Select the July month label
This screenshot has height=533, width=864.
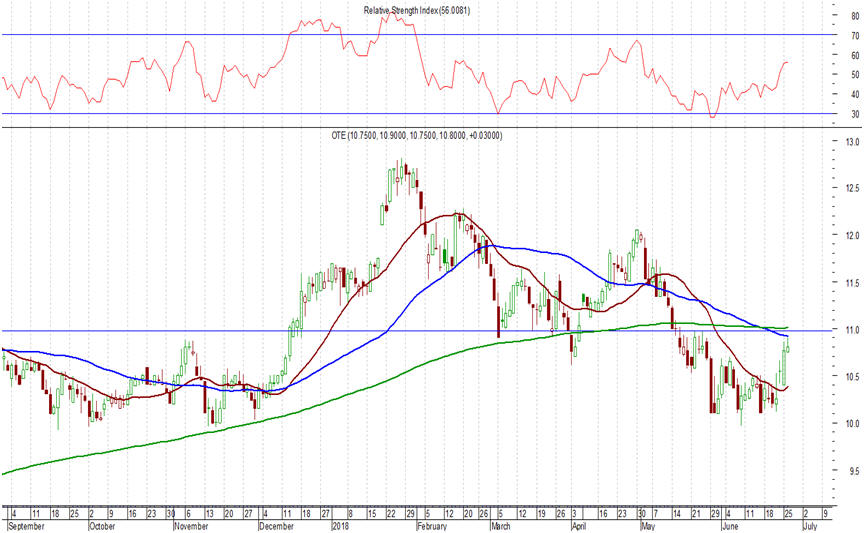[x=810, y=526]
